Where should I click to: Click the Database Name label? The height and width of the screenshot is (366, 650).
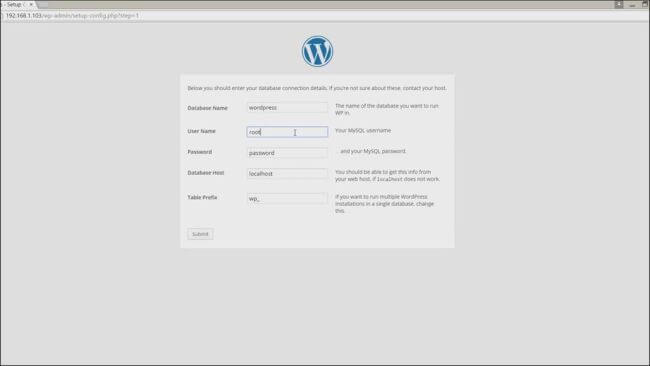point(207,108)
